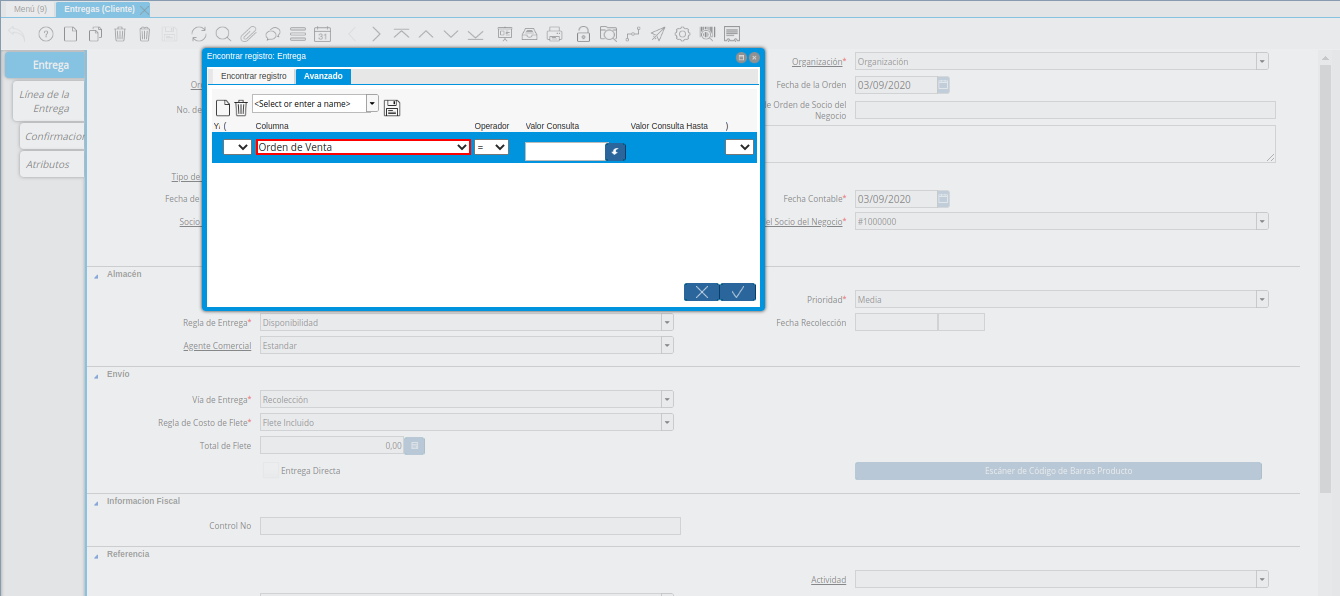Click the Control No input field
The image size is (1340, 596).
coord(470,526)
